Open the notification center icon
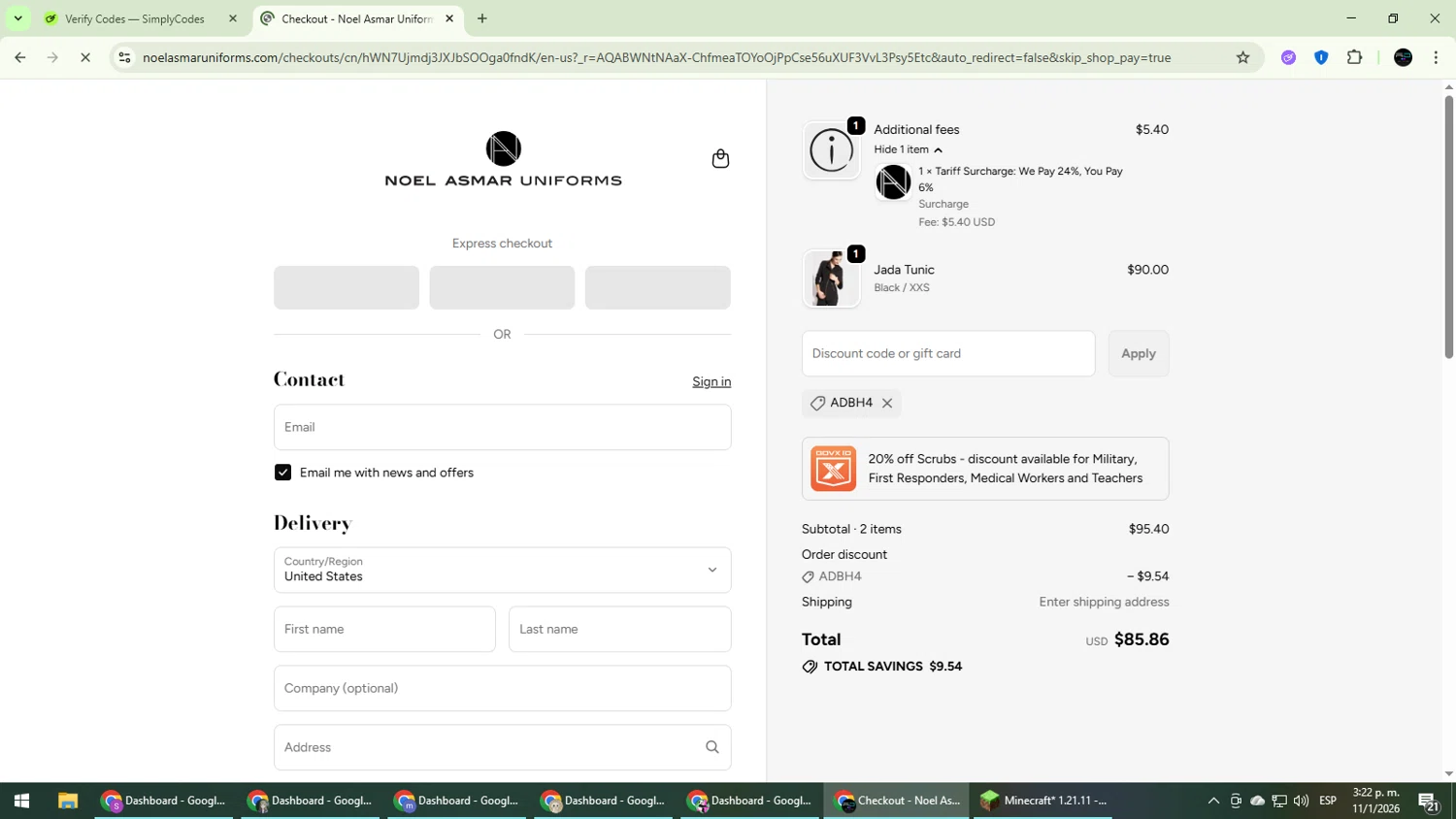 pyautogui.click(x=1428, y=801)
